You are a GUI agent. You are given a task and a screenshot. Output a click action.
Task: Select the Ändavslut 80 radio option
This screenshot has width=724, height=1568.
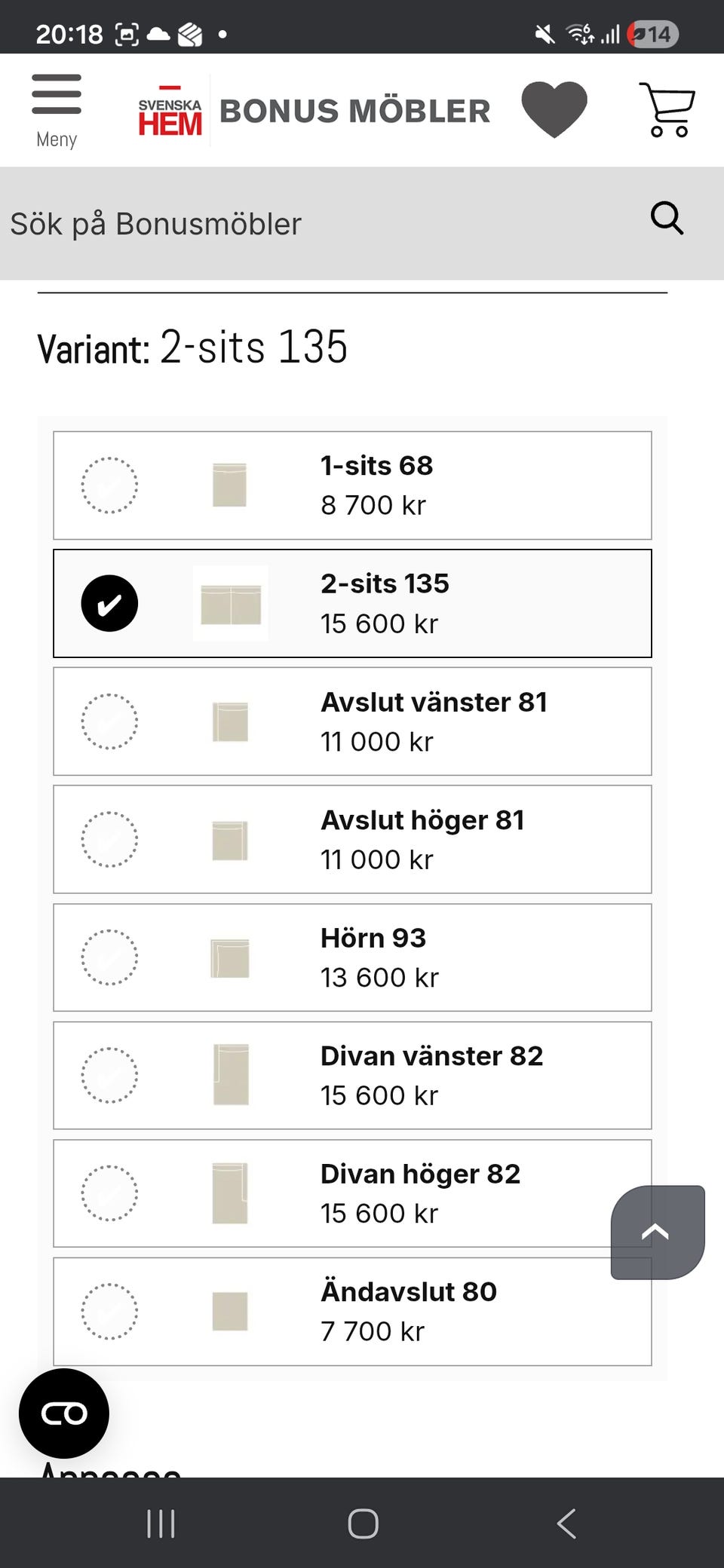pos(109,1312)
